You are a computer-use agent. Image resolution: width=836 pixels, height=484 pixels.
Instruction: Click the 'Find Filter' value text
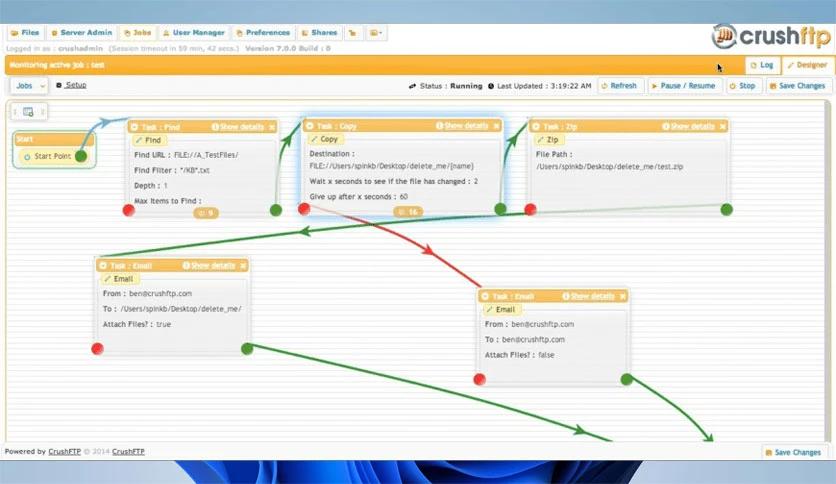pyautogui.click(x=195, y=171)
